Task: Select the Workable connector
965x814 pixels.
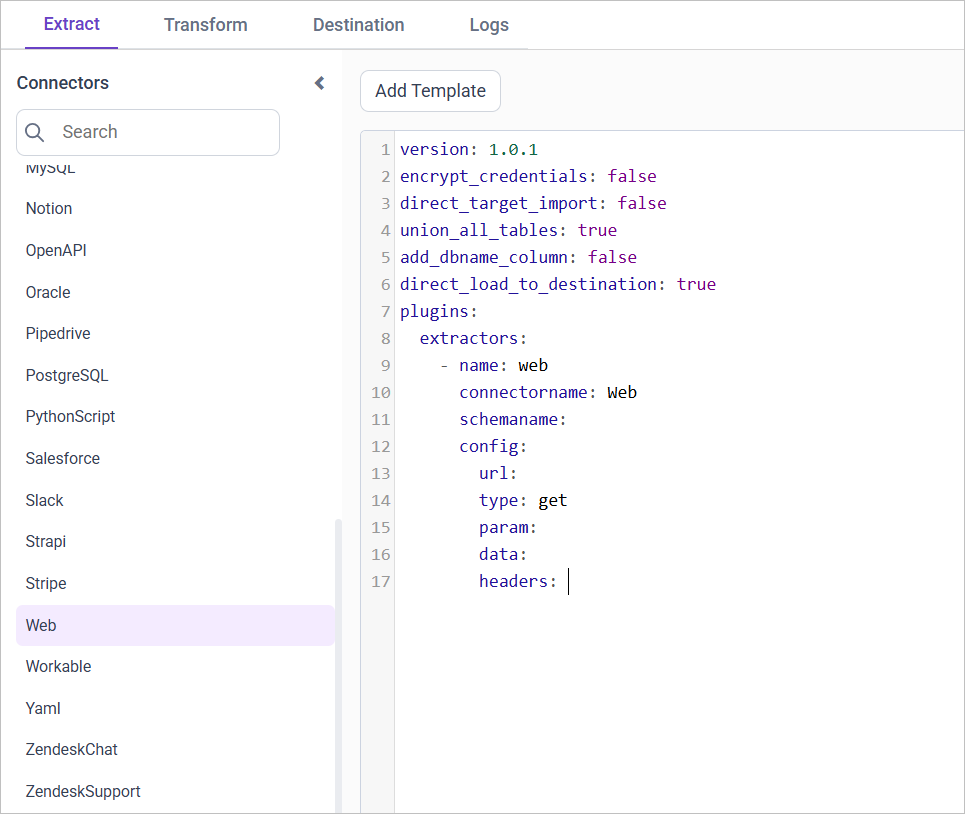Action: [58, 666]
